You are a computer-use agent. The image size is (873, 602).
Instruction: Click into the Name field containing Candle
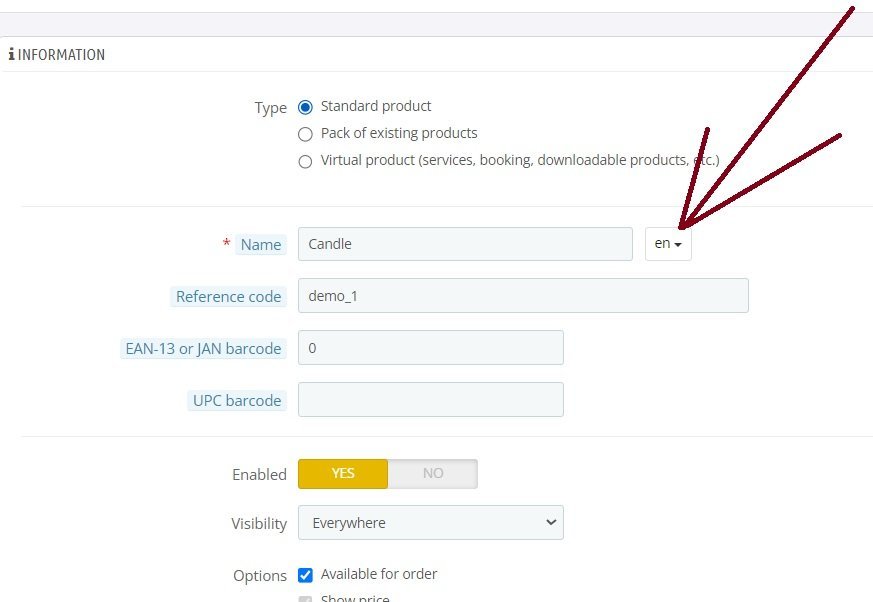pyautogui.click(x=465, y=244)
